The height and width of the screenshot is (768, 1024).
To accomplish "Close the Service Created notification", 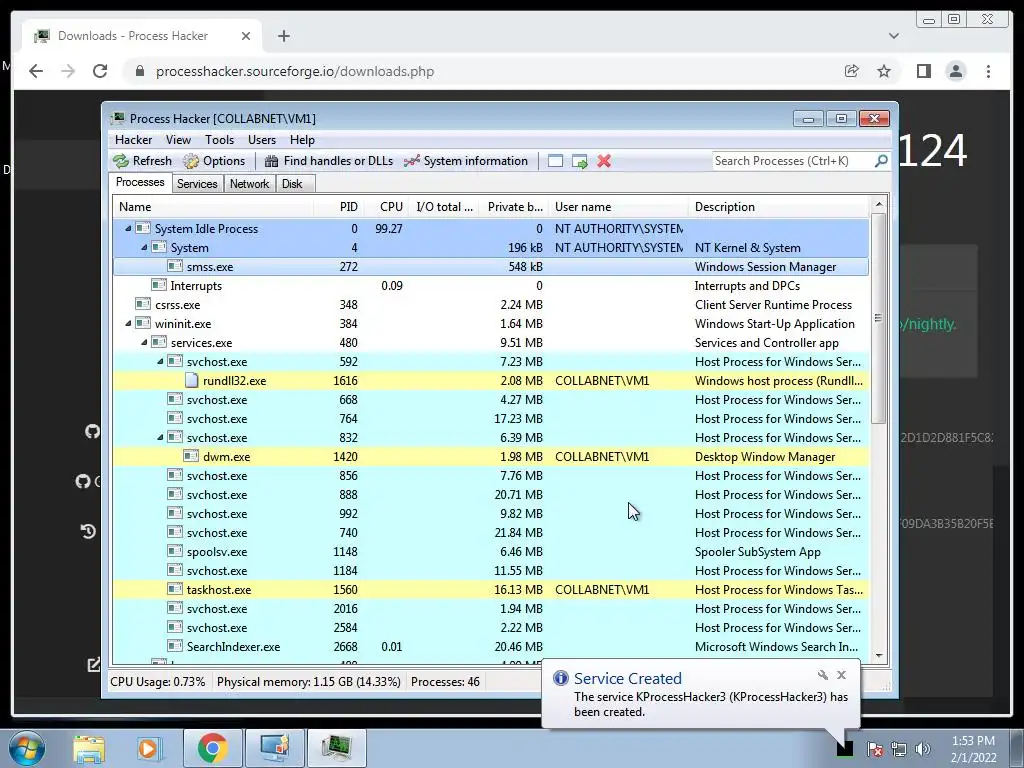I will coord(841,675).
